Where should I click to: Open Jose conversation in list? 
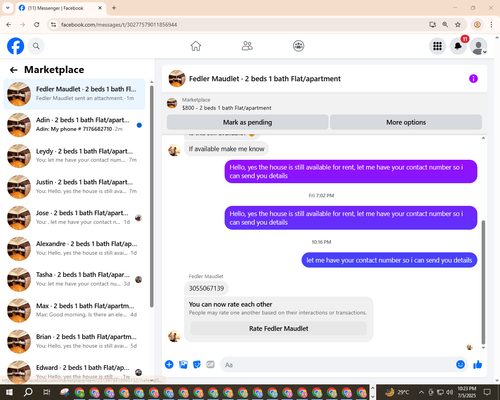pos(74,218)
